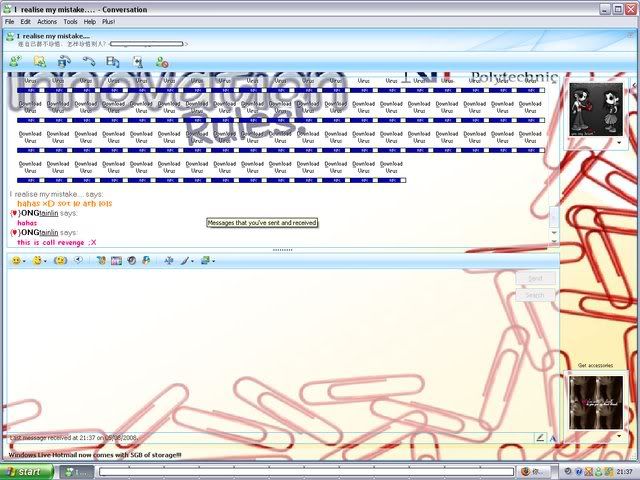Select the pen colour icon
Viewport: 640px width, 480px height.
(x=185, y=260)
